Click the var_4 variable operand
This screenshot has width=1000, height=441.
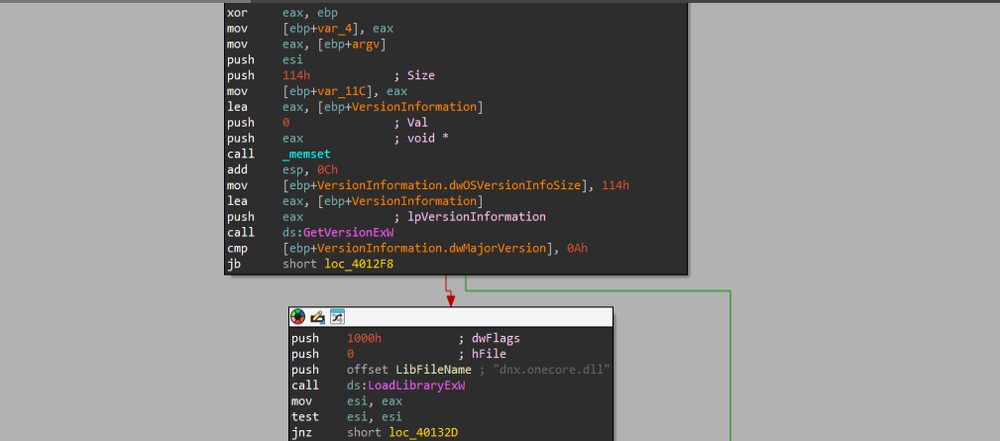pyautogui.click(x=329, y=27)
